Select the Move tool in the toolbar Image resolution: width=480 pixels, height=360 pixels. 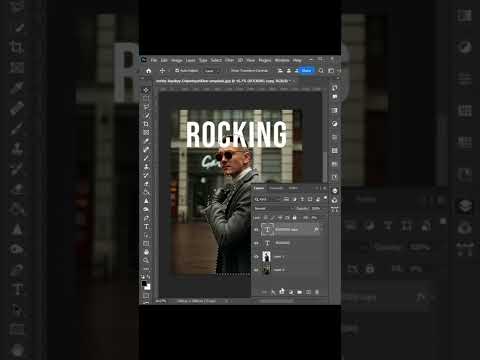click(x=146, y=90)
